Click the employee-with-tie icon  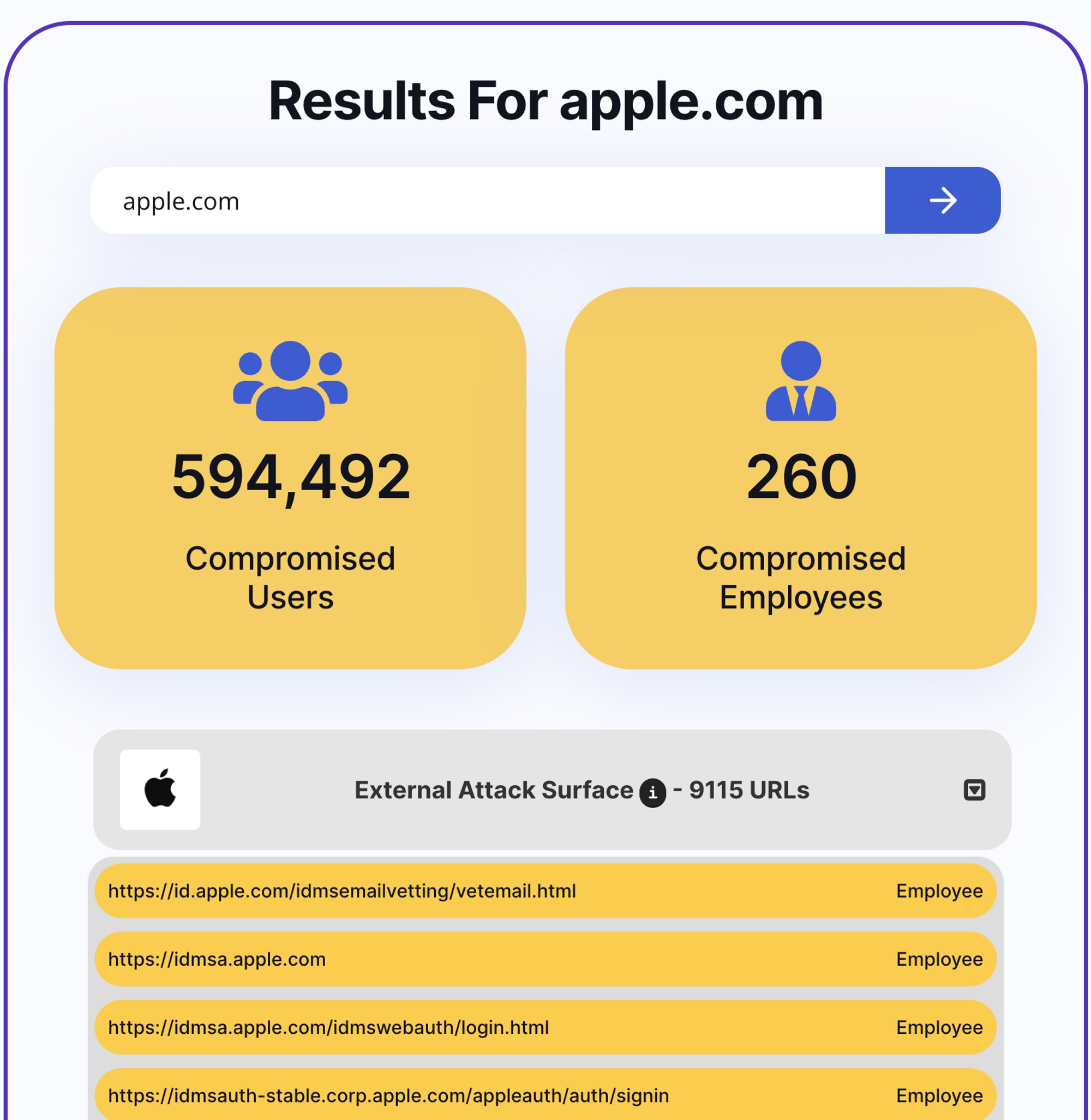800,381
